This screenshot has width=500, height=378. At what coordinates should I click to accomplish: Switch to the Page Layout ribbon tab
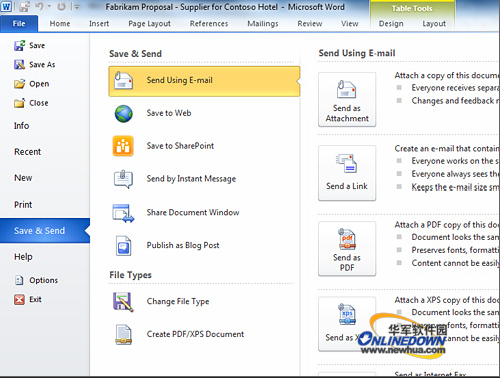click(x=149, y=24)
